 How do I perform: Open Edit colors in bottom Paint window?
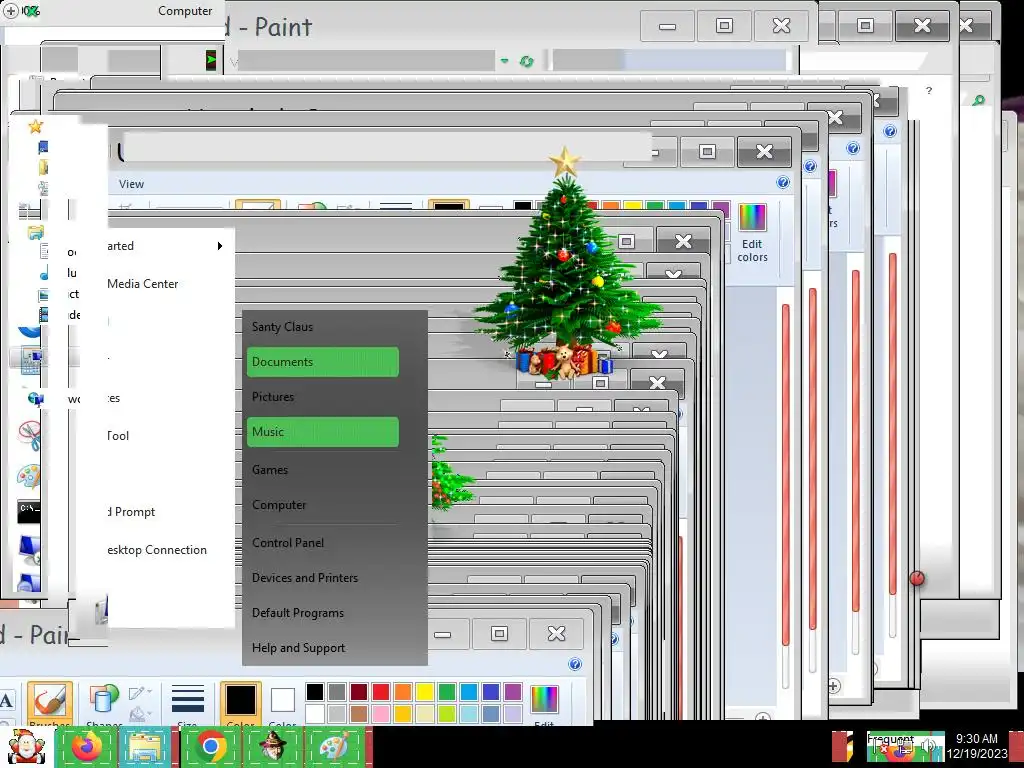click(544, 704)
